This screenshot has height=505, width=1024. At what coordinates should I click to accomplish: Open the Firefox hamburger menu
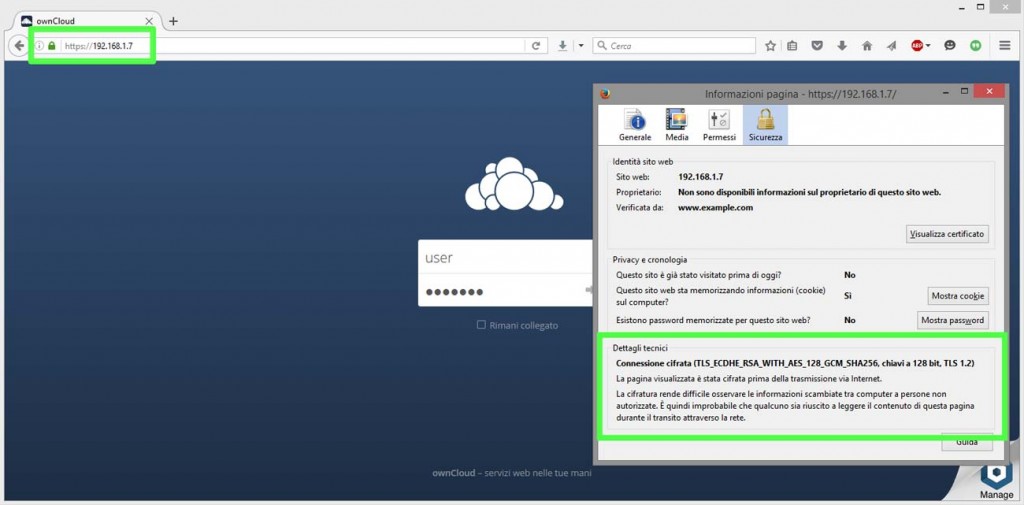pos(1005,46)
